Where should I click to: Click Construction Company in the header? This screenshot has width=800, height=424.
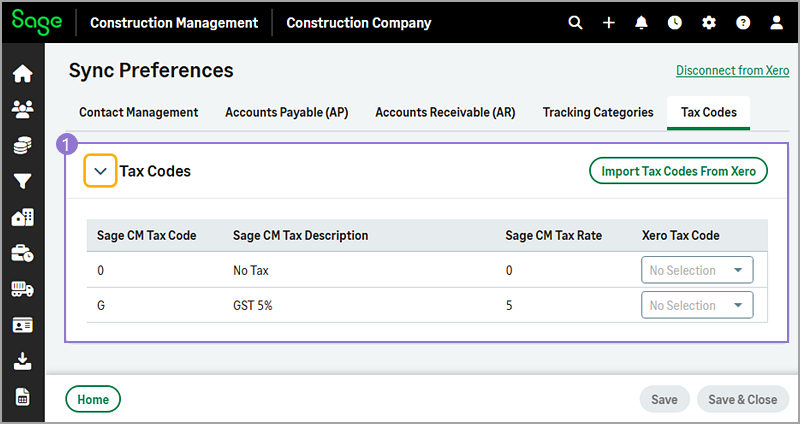(359, 23)
